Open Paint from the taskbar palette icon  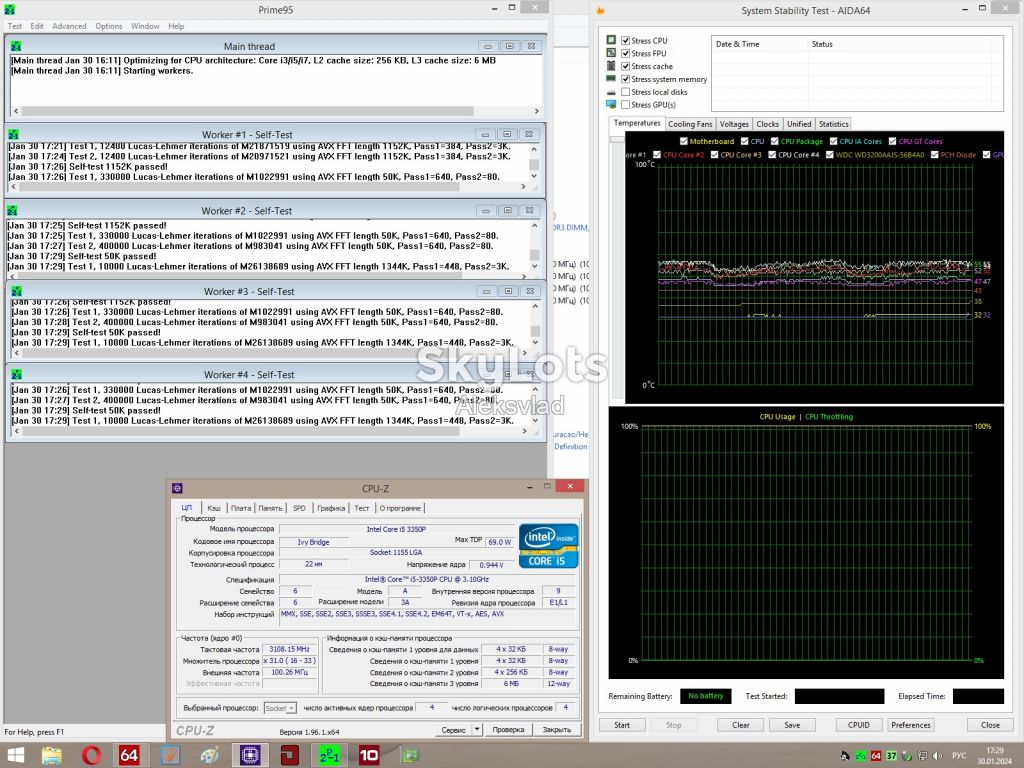pos(209,756)
